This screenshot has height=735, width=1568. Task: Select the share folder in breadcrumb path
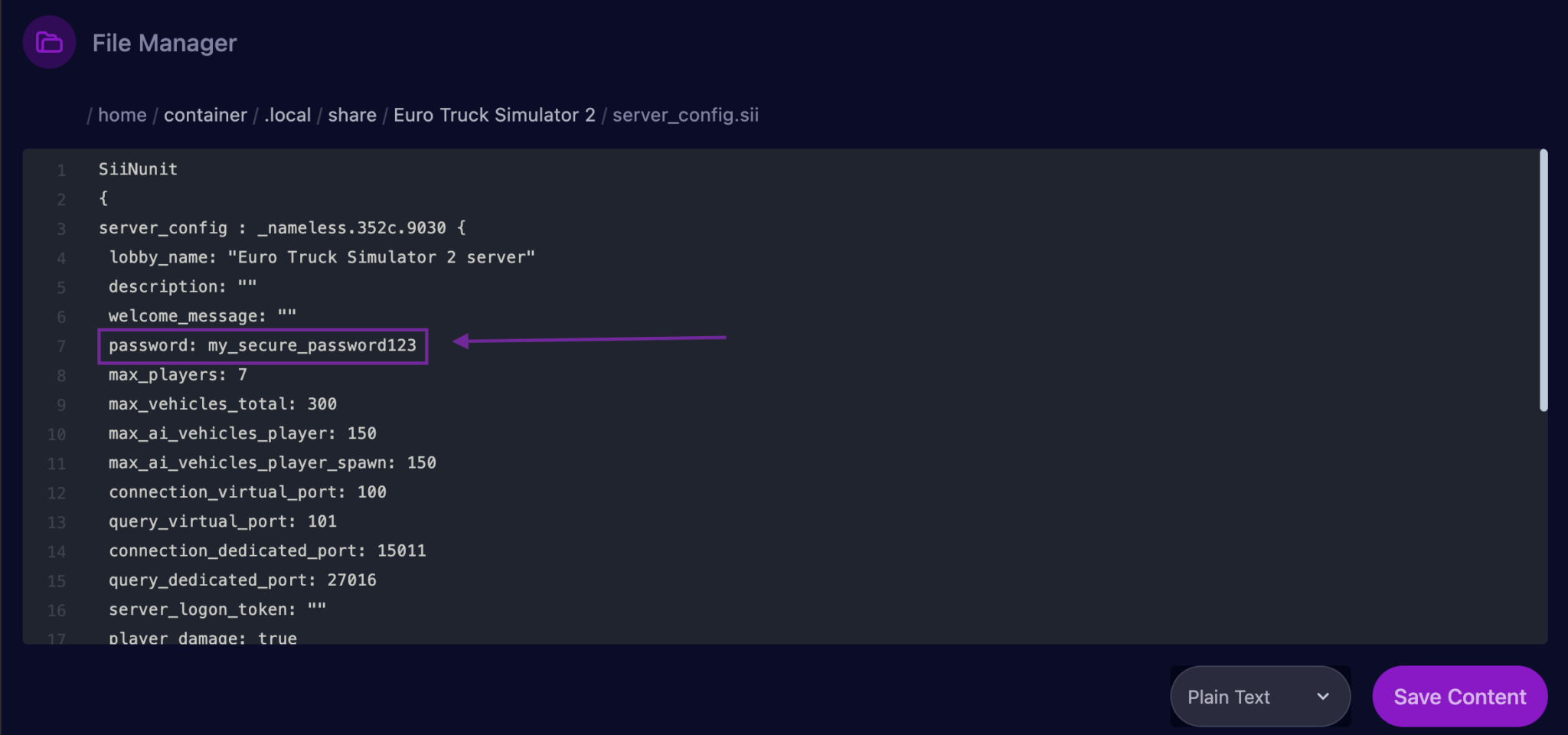351,115
